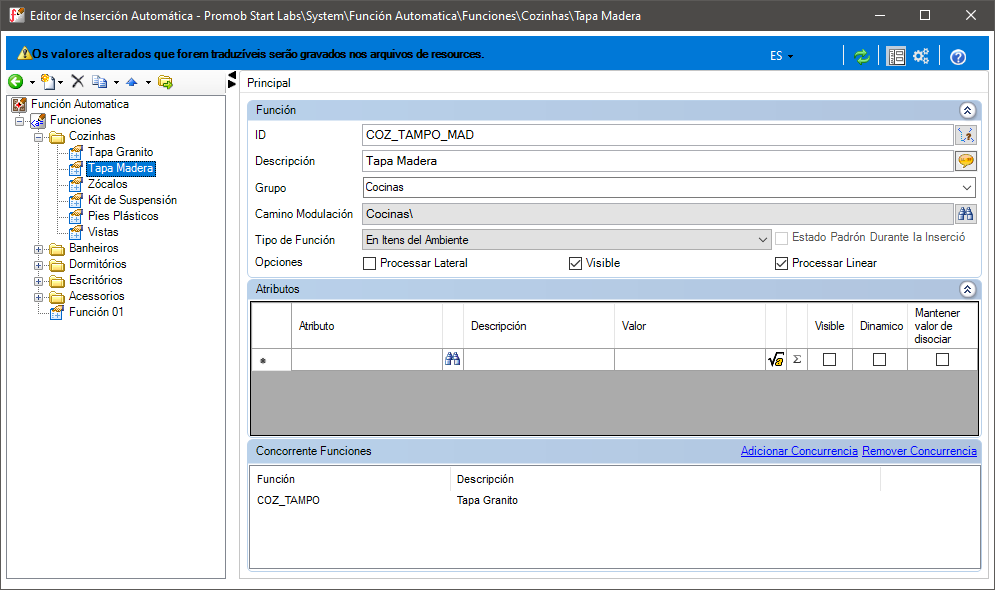
Task: Open settings with the gears icon
Action: pyautogui.click(x=921, y=56)
